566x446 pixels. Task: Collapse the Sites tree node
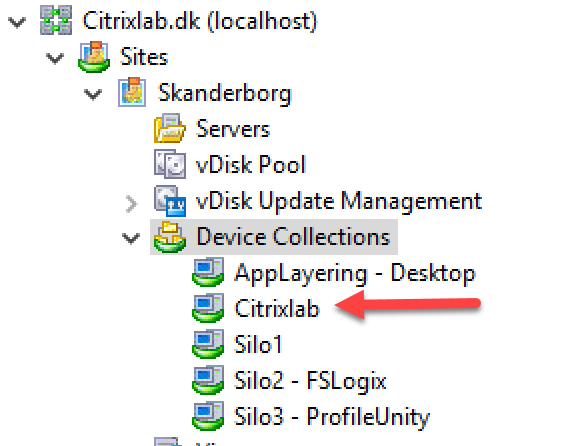(55, 58)
